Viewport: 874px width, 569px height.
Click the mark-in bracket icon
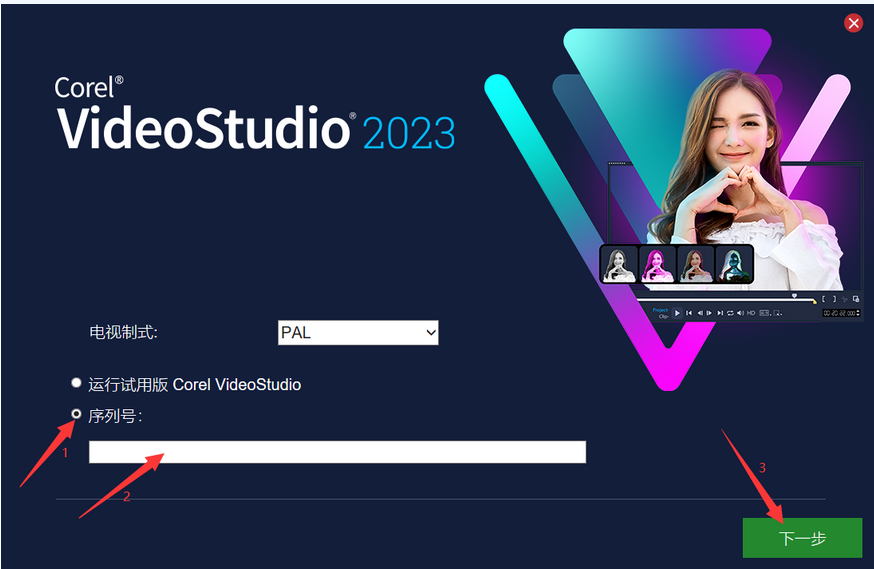coord(824,299)
